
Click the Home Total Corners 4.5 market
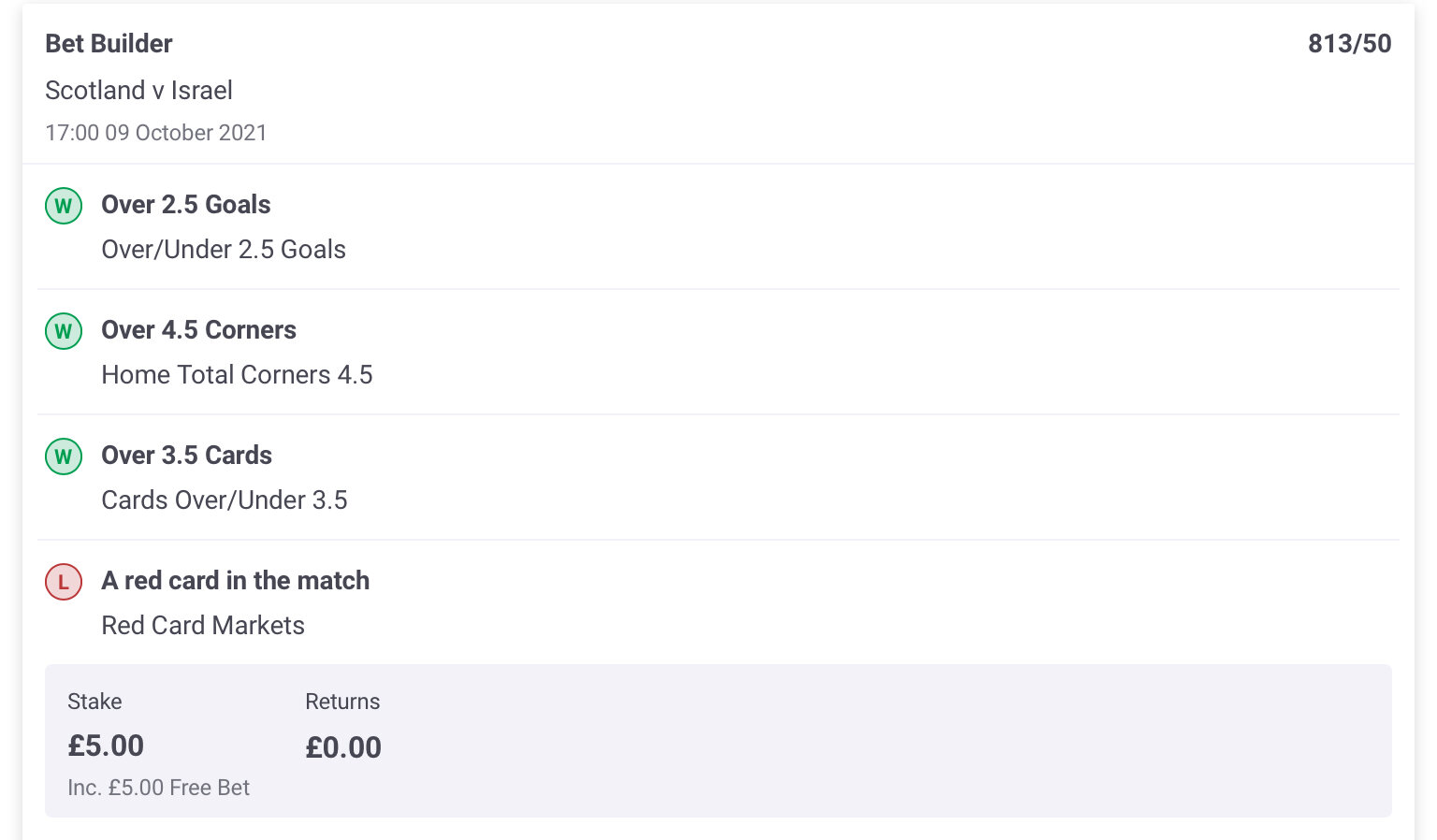pos(237,375)
